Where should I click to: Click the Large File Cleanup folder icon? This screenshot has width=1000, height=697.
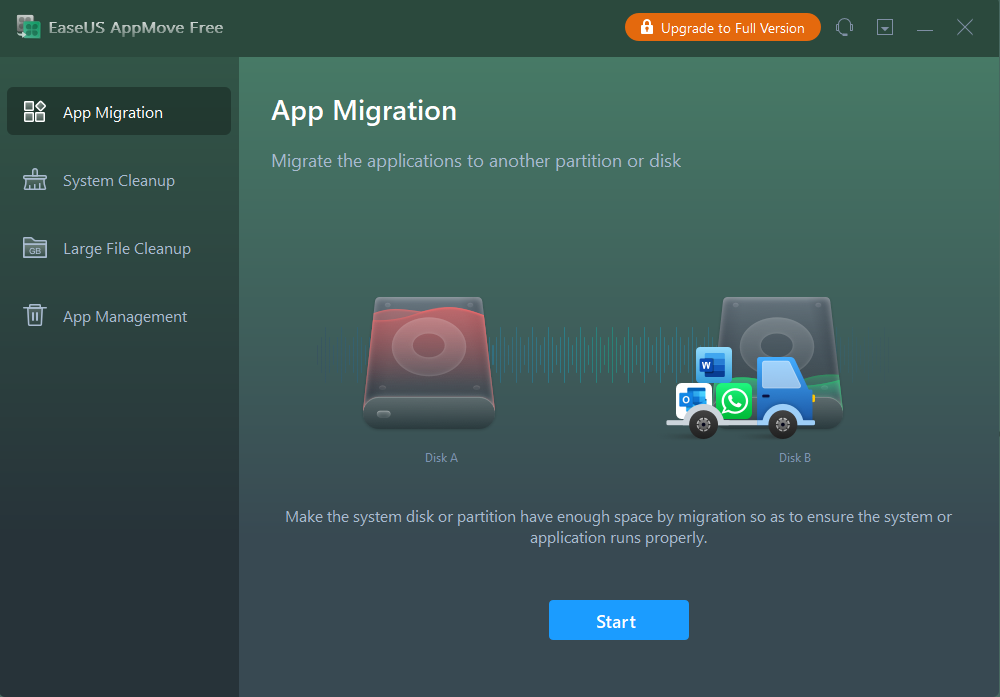click(x=35, y=248)
